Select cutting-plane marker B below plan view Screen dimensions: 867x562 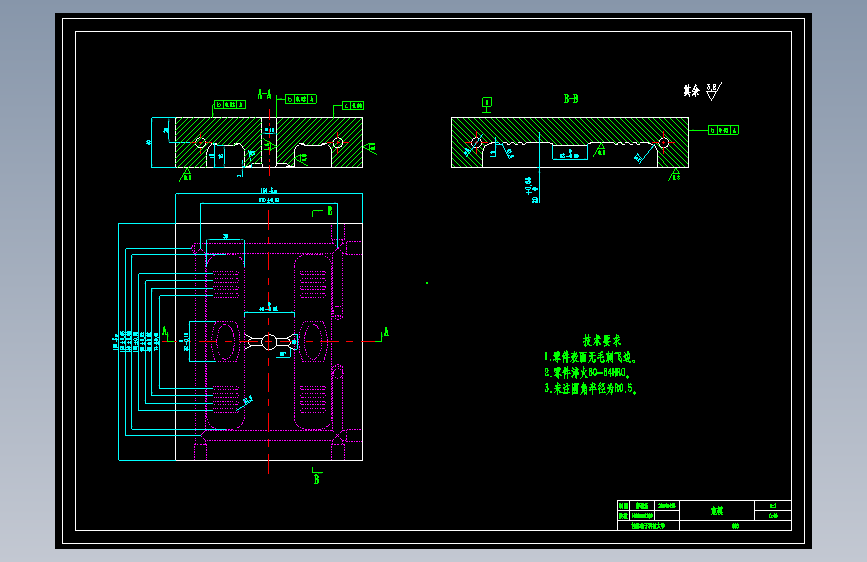click(x=317, y=476)
